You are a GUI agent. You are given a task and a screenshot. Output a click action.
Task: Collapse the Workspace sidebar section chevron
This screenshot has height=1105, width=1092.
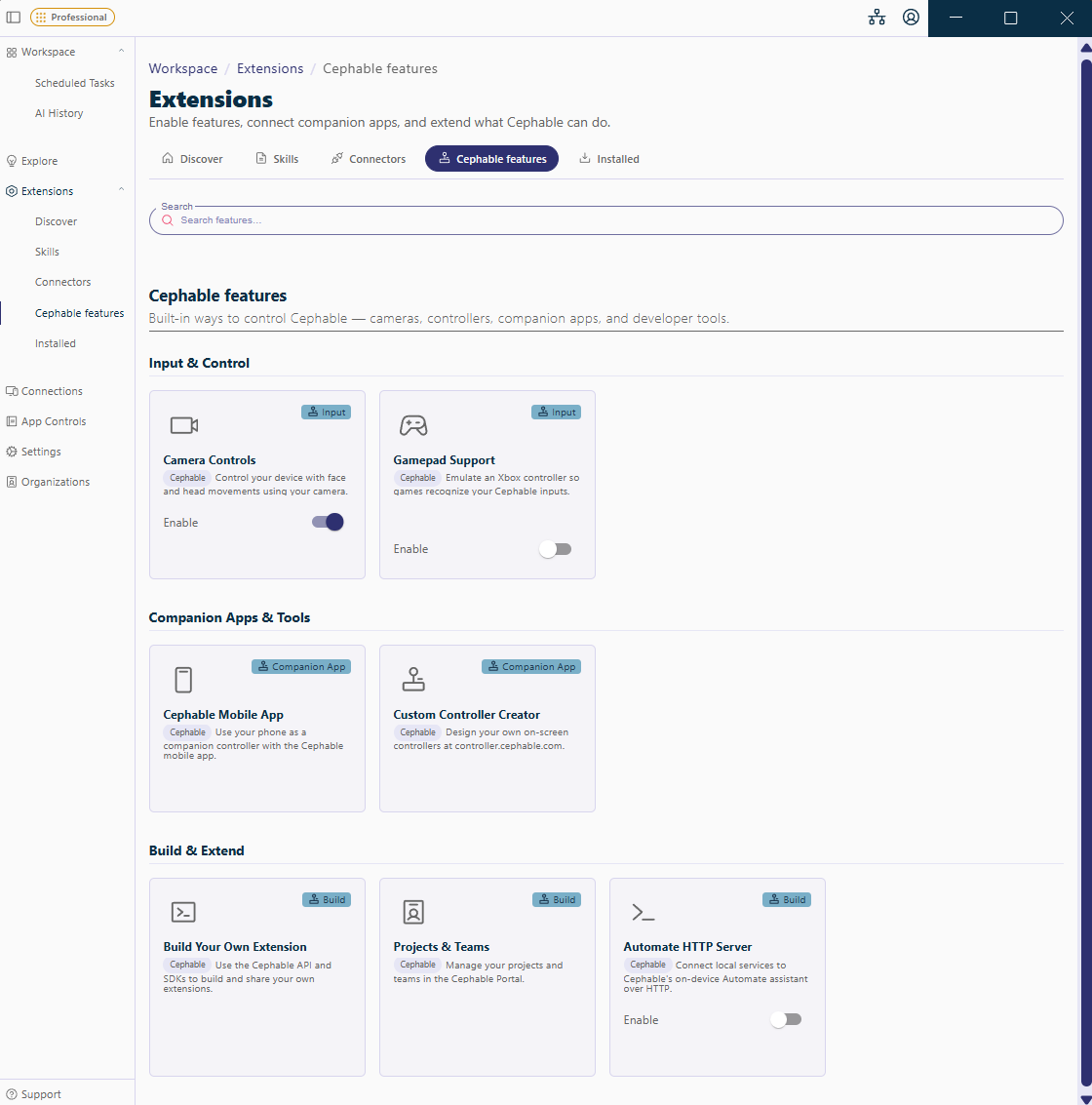(121, 52)
